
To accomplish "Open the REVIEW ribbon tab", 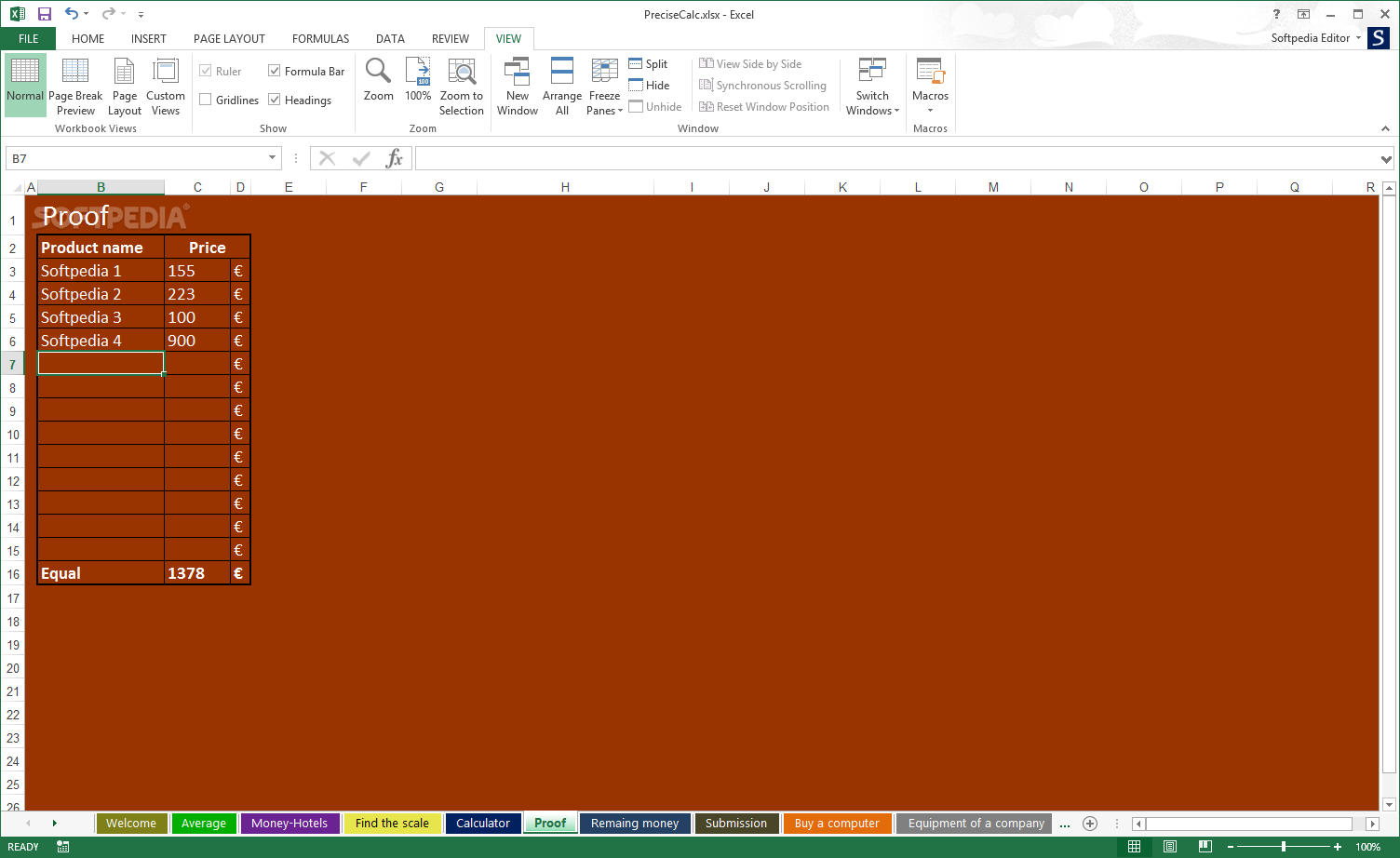I will pyautogui.click(x=451, y=38).
